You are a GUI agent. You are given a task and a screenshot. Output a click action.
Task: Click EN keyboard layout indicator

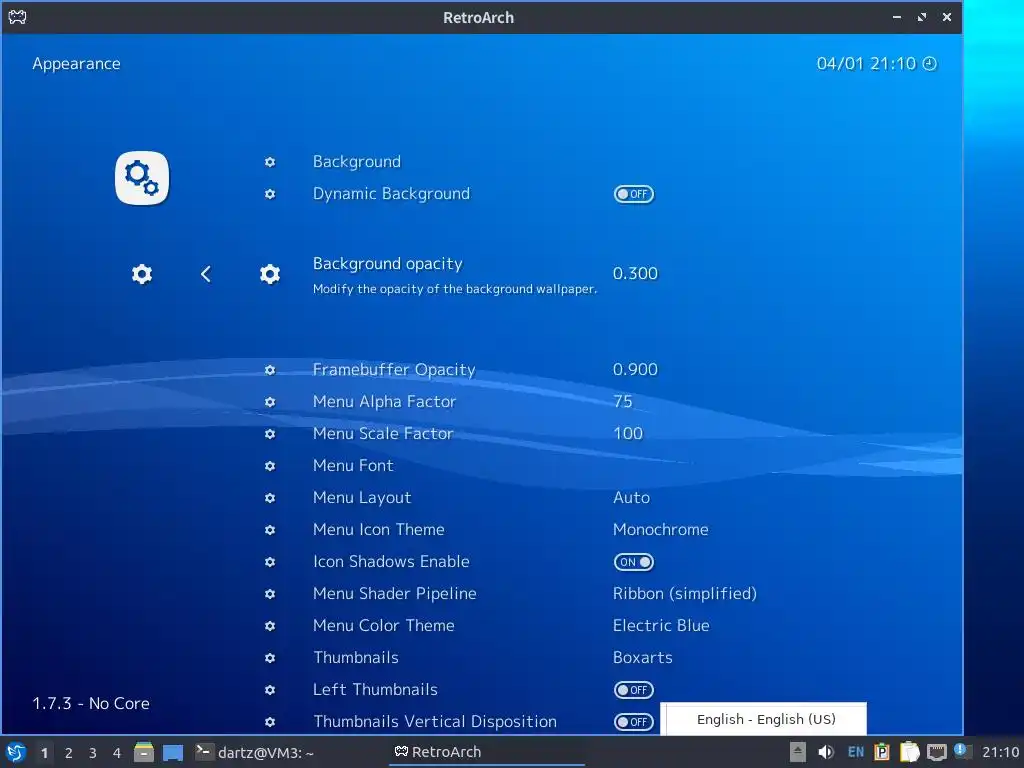856,752
